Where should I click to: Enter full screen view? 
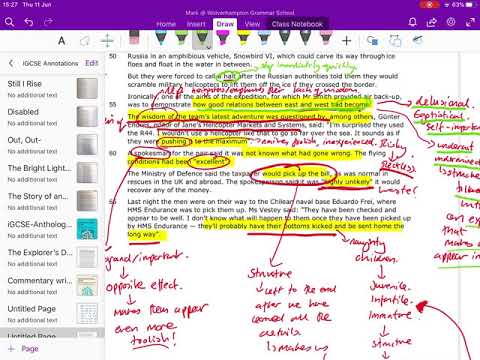coord(470,22)
